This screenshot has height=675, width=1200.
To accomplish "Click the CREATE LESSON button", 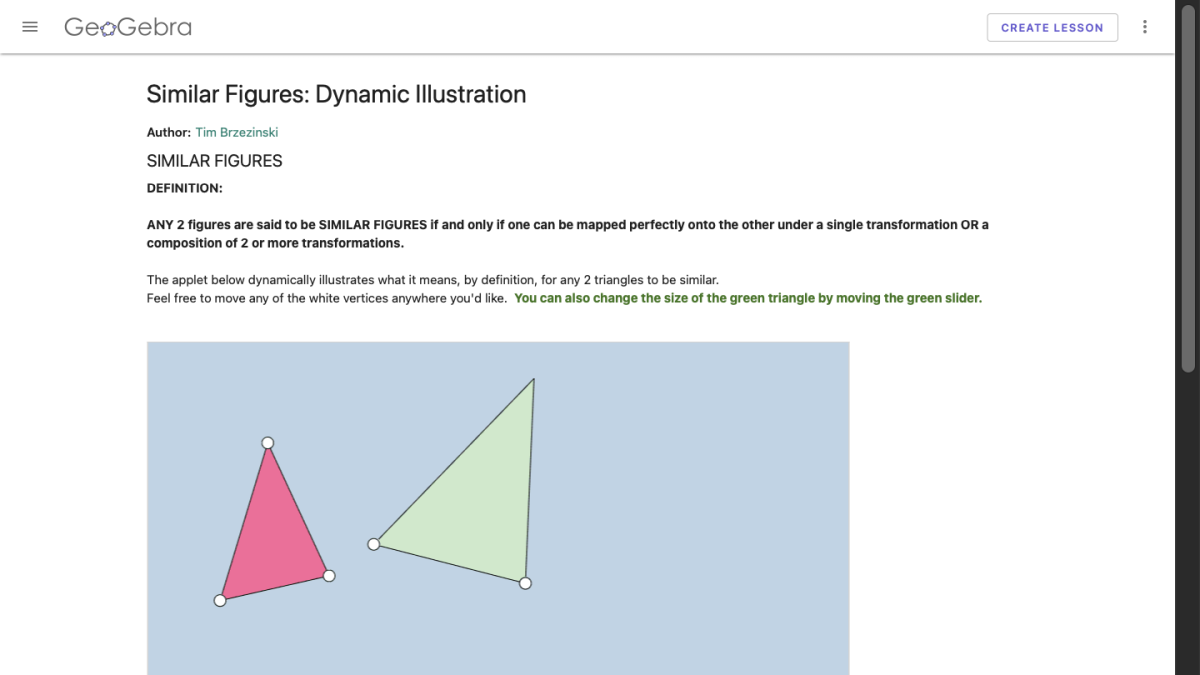I will click(x=1052, y=27).
